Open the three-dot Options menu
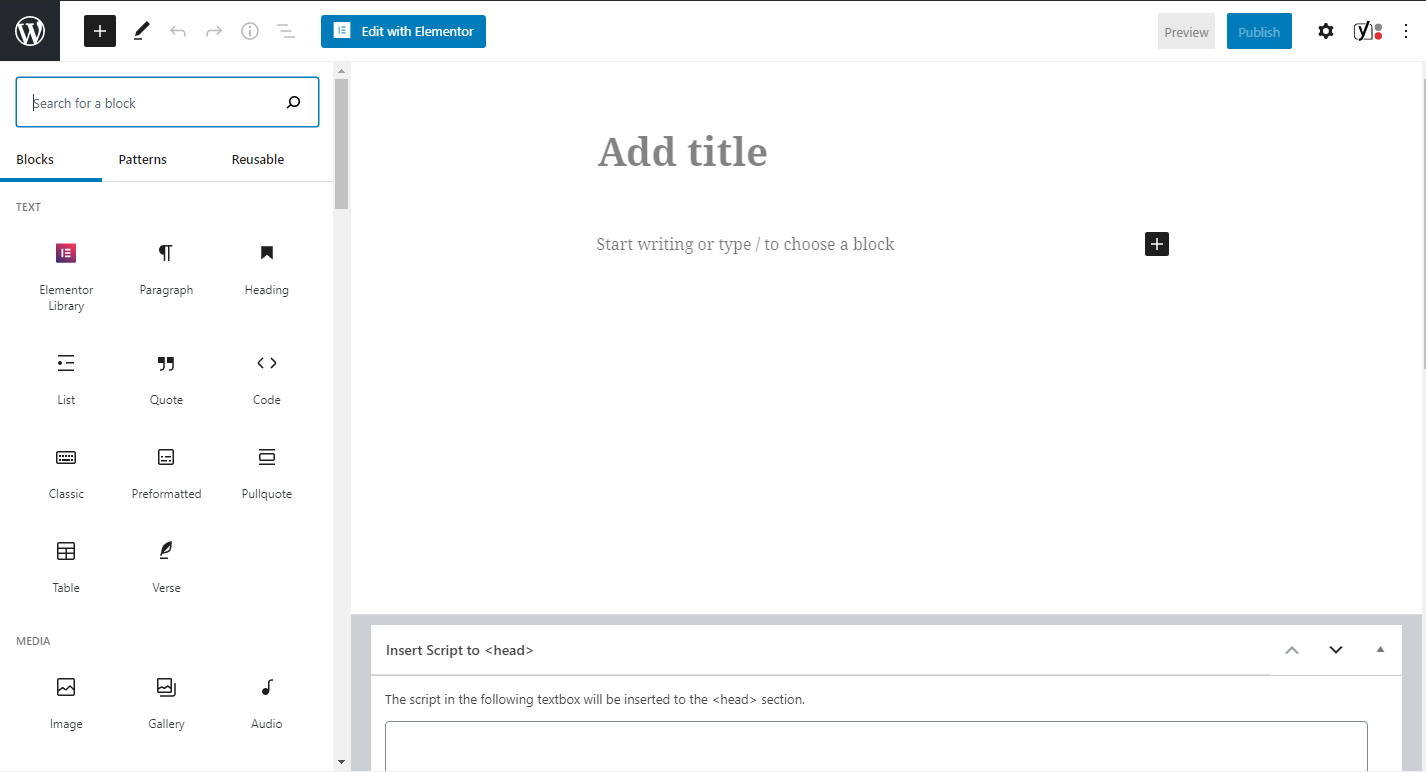The width and height of the screenshot is (1426, 772). click(x=1407, y=31)
